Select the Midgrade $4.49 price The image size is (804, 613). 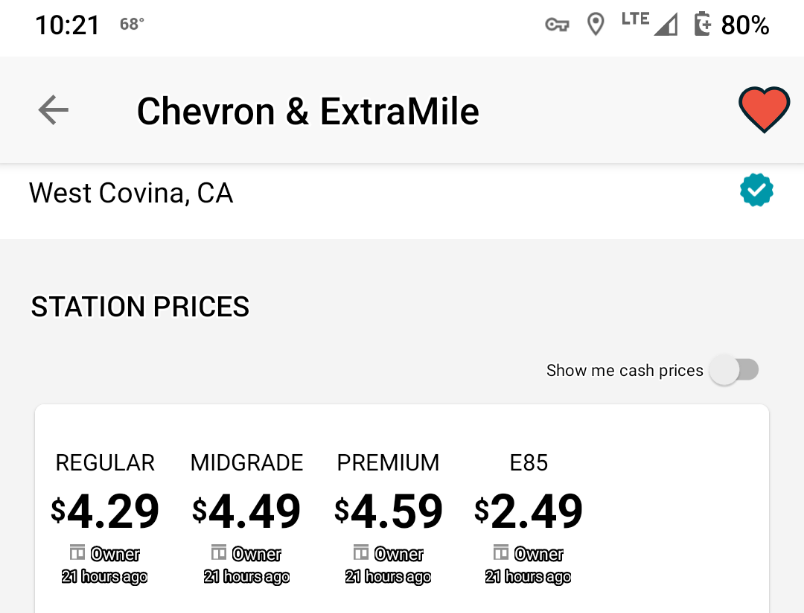[247, 511]
